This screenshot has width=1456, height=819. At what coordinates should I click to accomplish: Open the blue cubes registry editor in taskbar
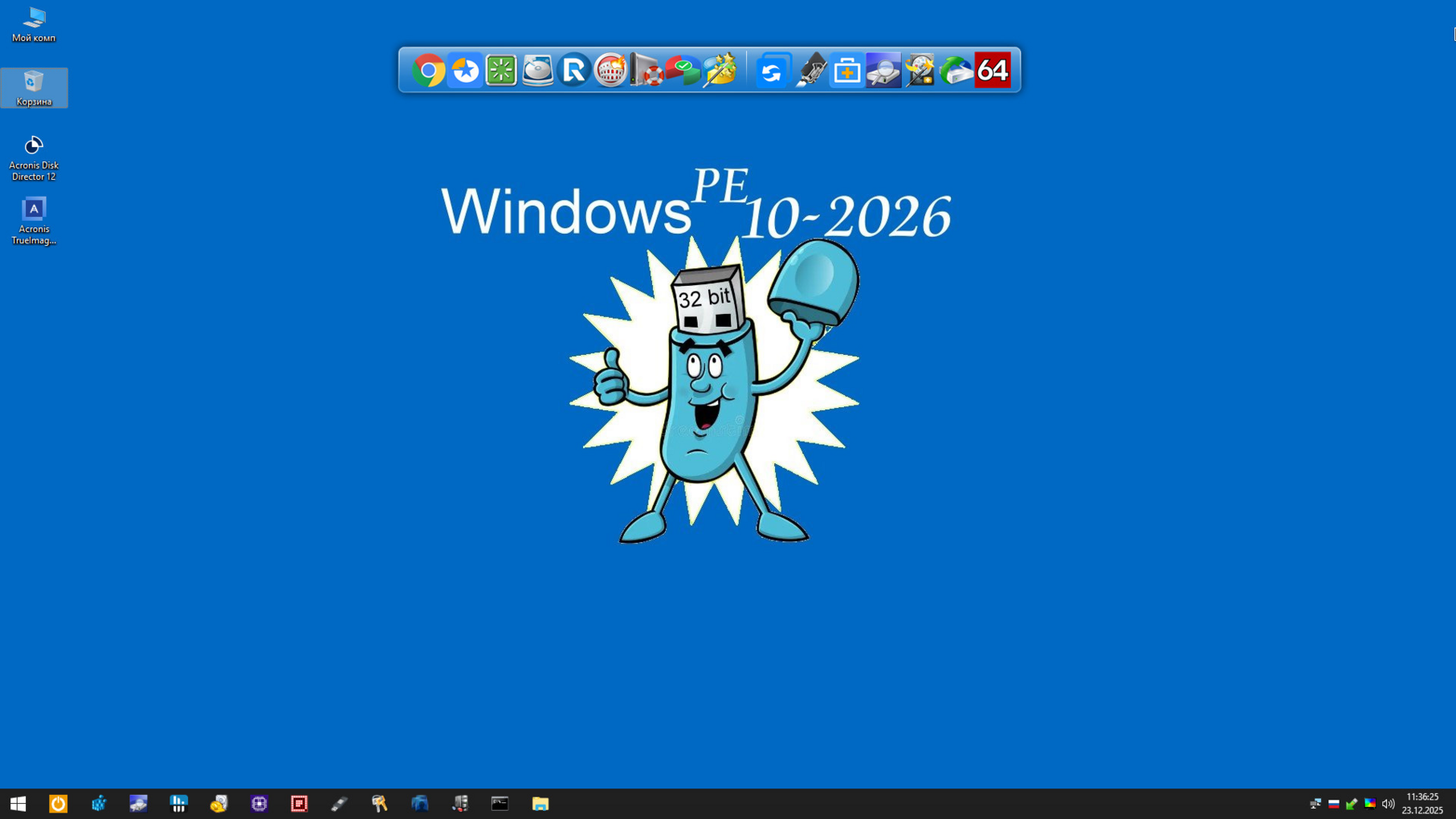point(99,804)
